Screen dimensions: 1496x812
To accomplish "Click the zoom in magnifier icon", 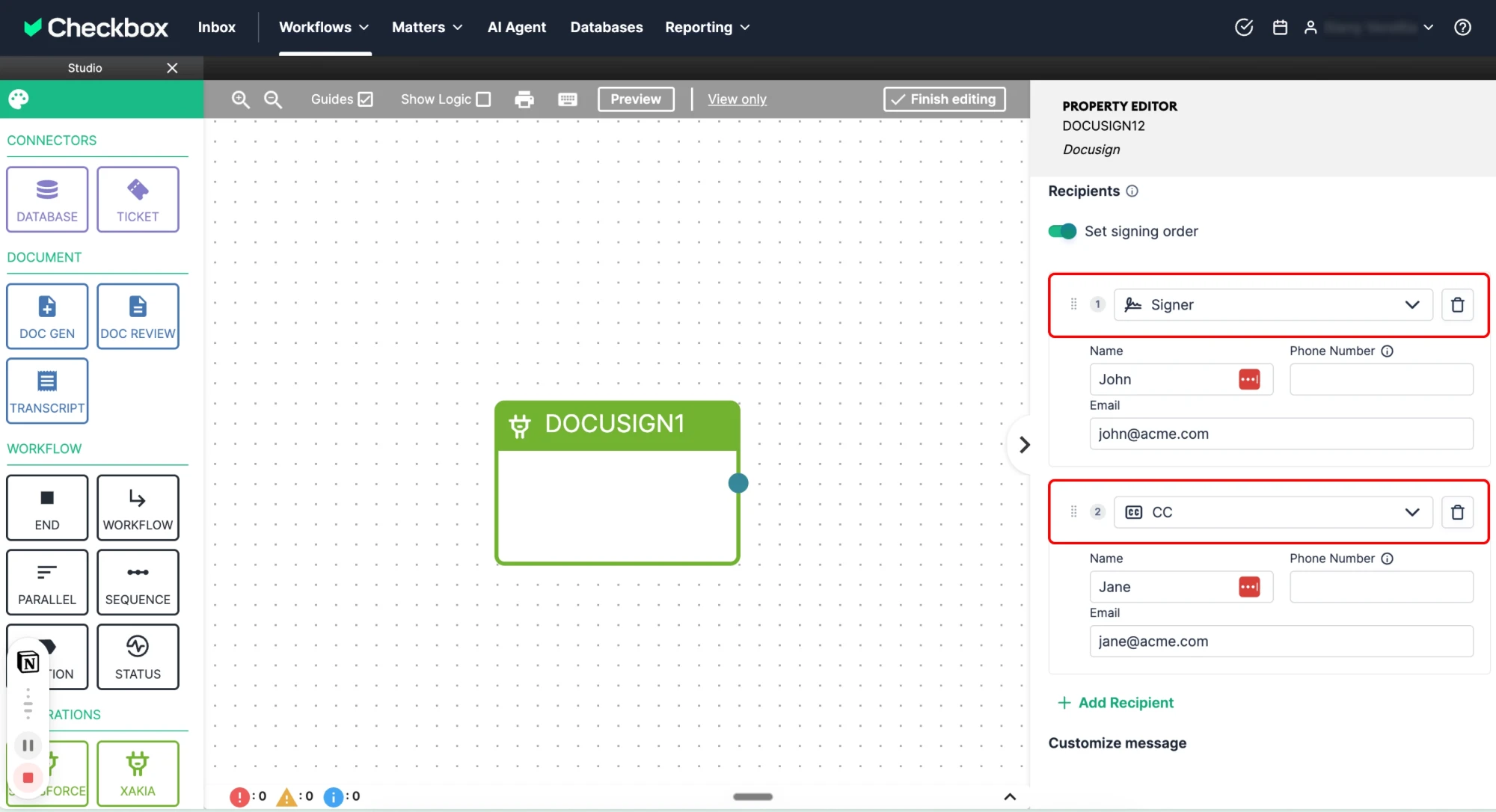I will tap(240, 99).
